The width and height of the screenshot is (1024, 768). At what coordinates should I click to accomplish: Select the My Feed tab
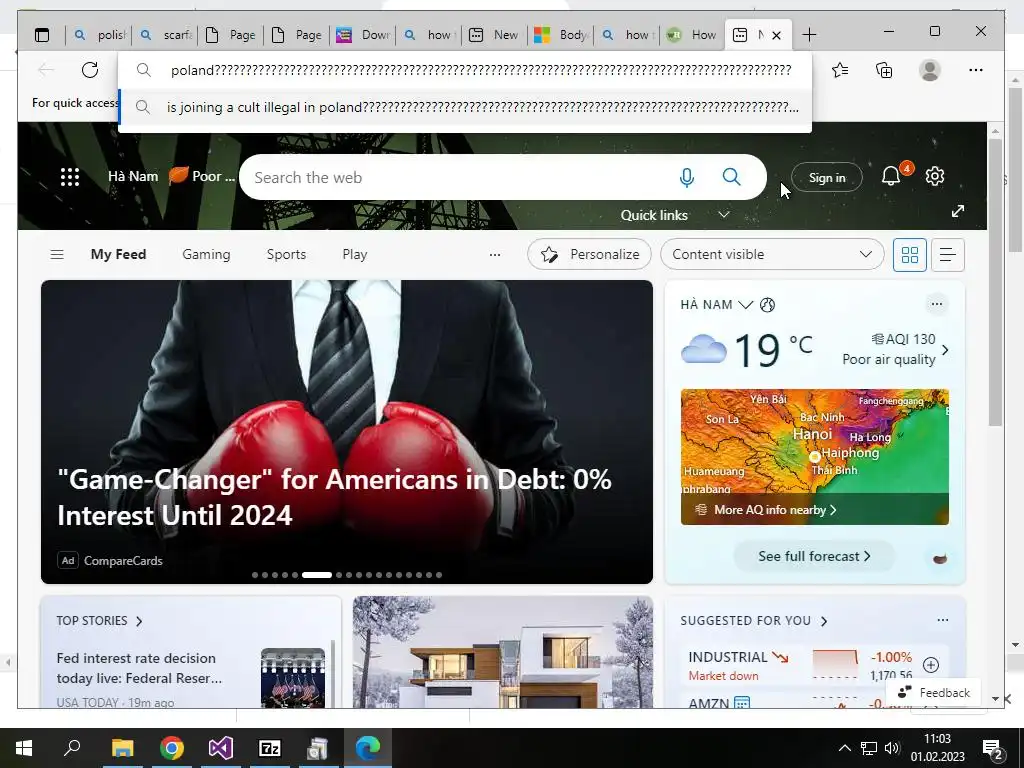[118, 255]
